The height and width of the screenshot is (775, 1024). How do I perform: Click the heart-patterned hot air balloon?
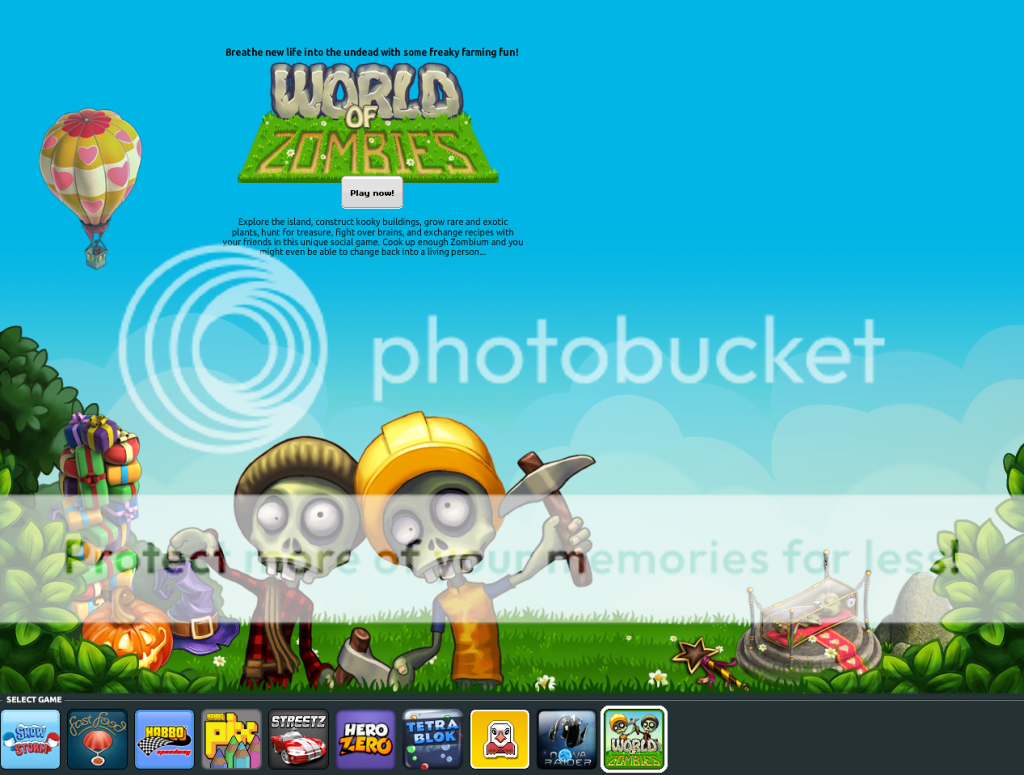pos(90,168)
